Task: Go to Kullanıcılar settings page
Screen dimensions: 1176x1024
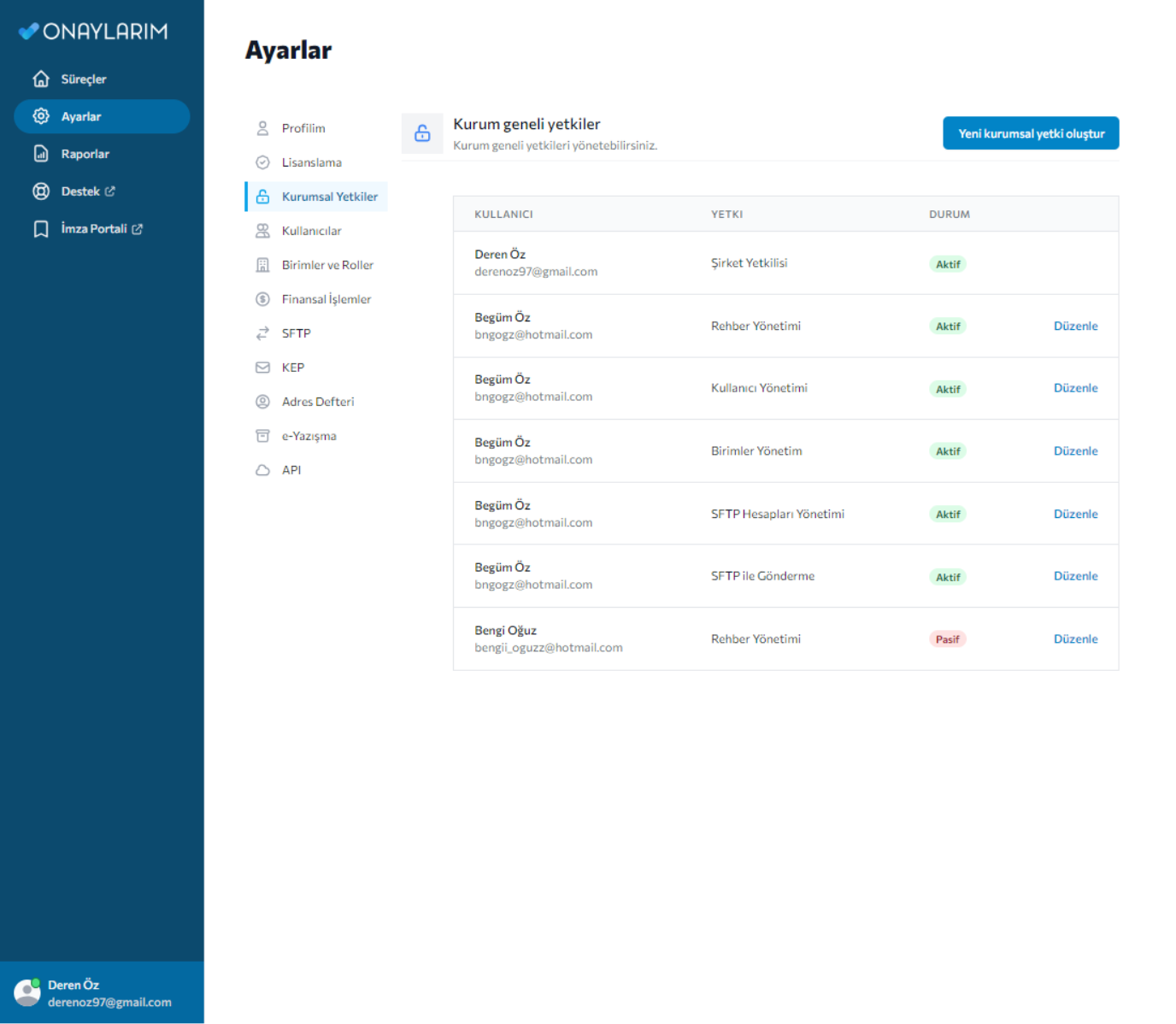Action: click(x=311, y=231)
